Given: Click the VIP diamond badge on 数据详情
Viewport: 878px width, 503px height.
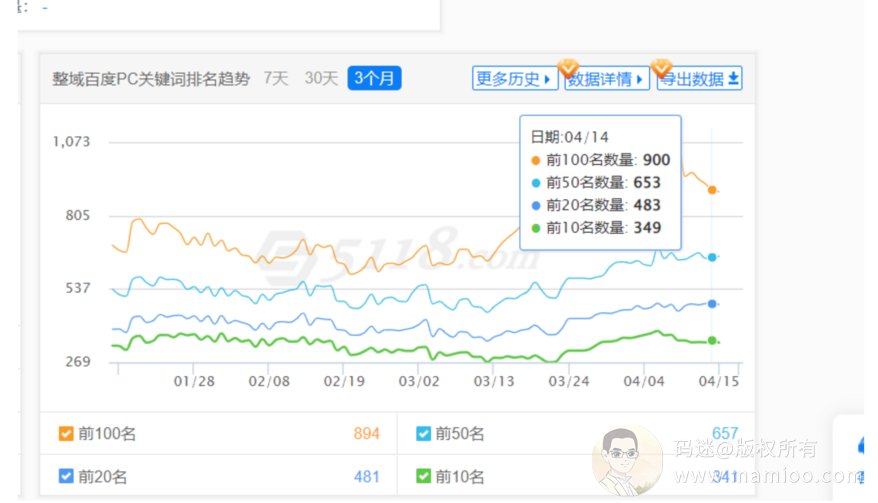Looking at the screenshot, I should coord(568,68).
